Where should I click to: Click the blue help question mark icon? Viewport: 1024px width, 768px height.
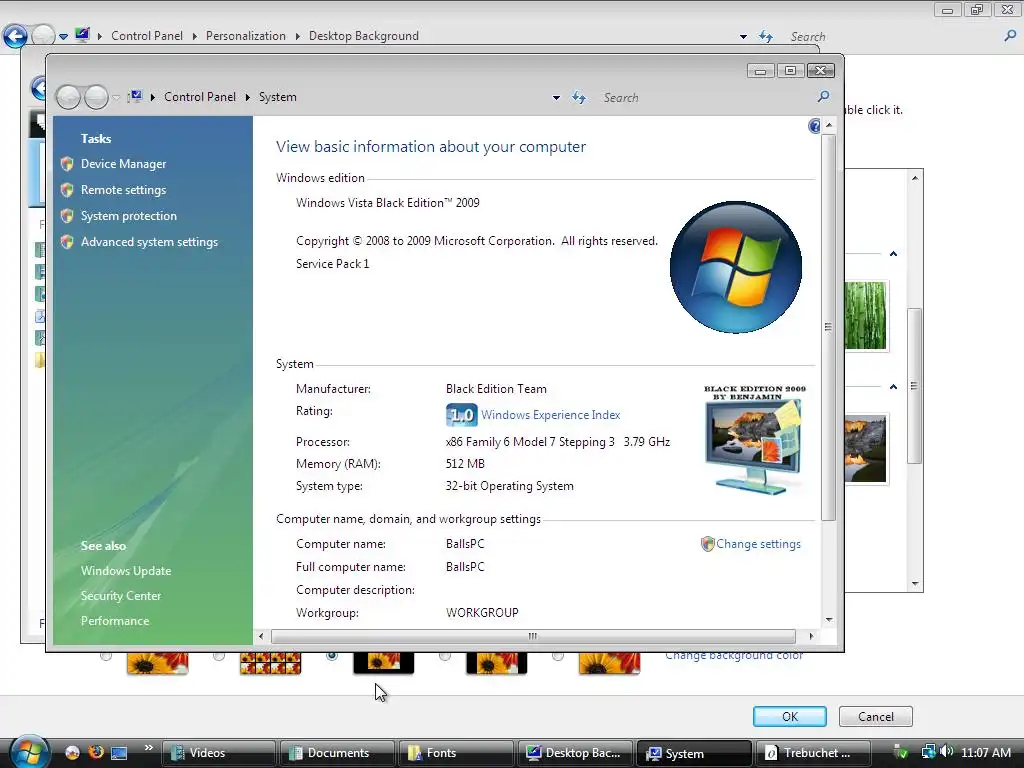(814, 126)
